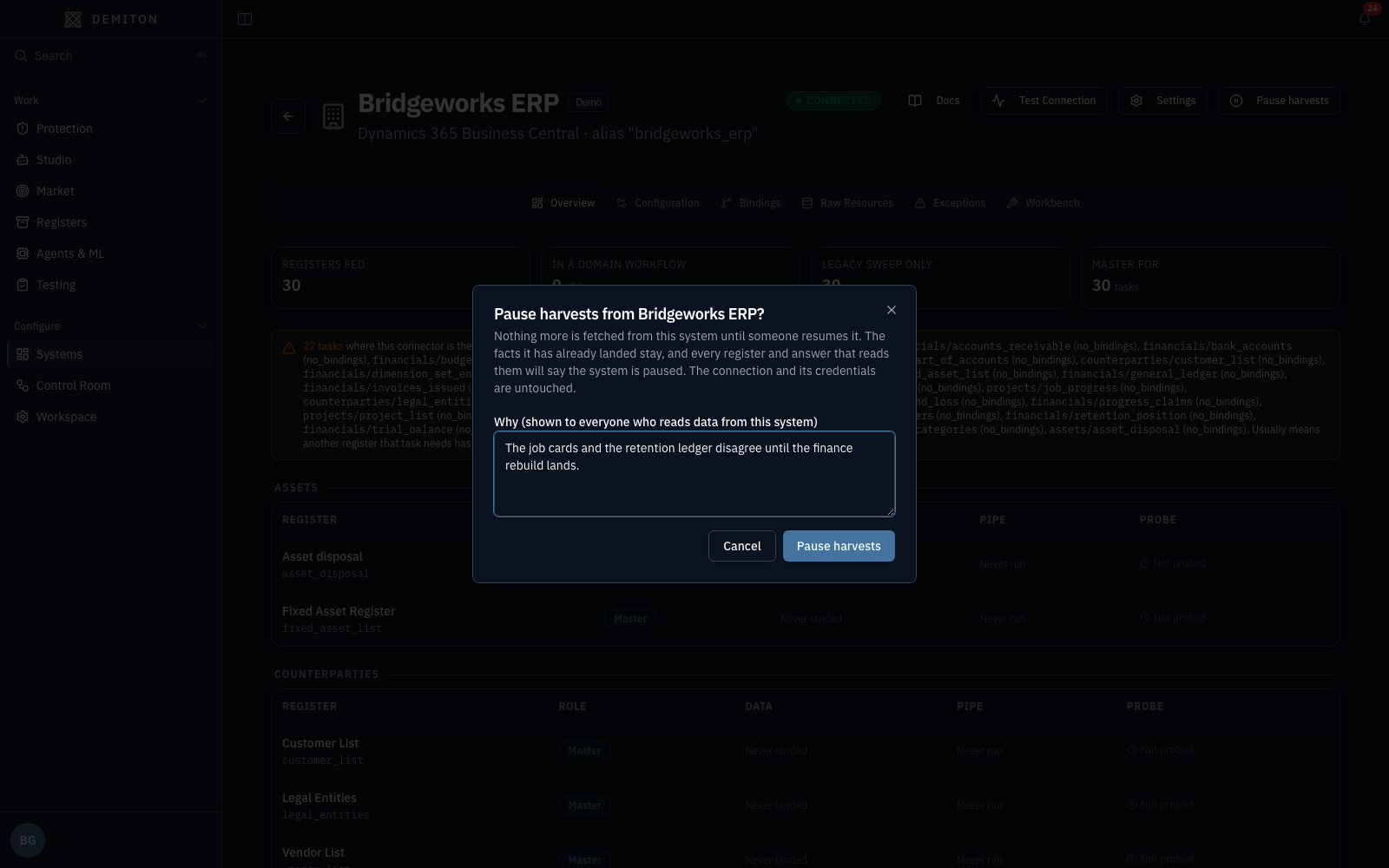Click the Workspace gear icon
Viewport: 1389px width, 868px height.
coord(23,417)
